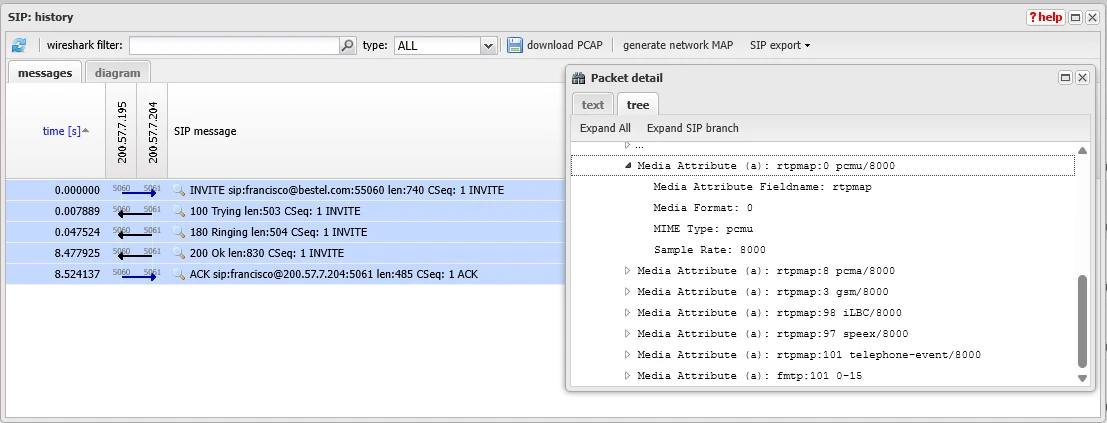Image resolution: width=1107 pixels, height=423 pixels.
Task: Open the magnifier icon on the ACK row
Action: point(179,274)
